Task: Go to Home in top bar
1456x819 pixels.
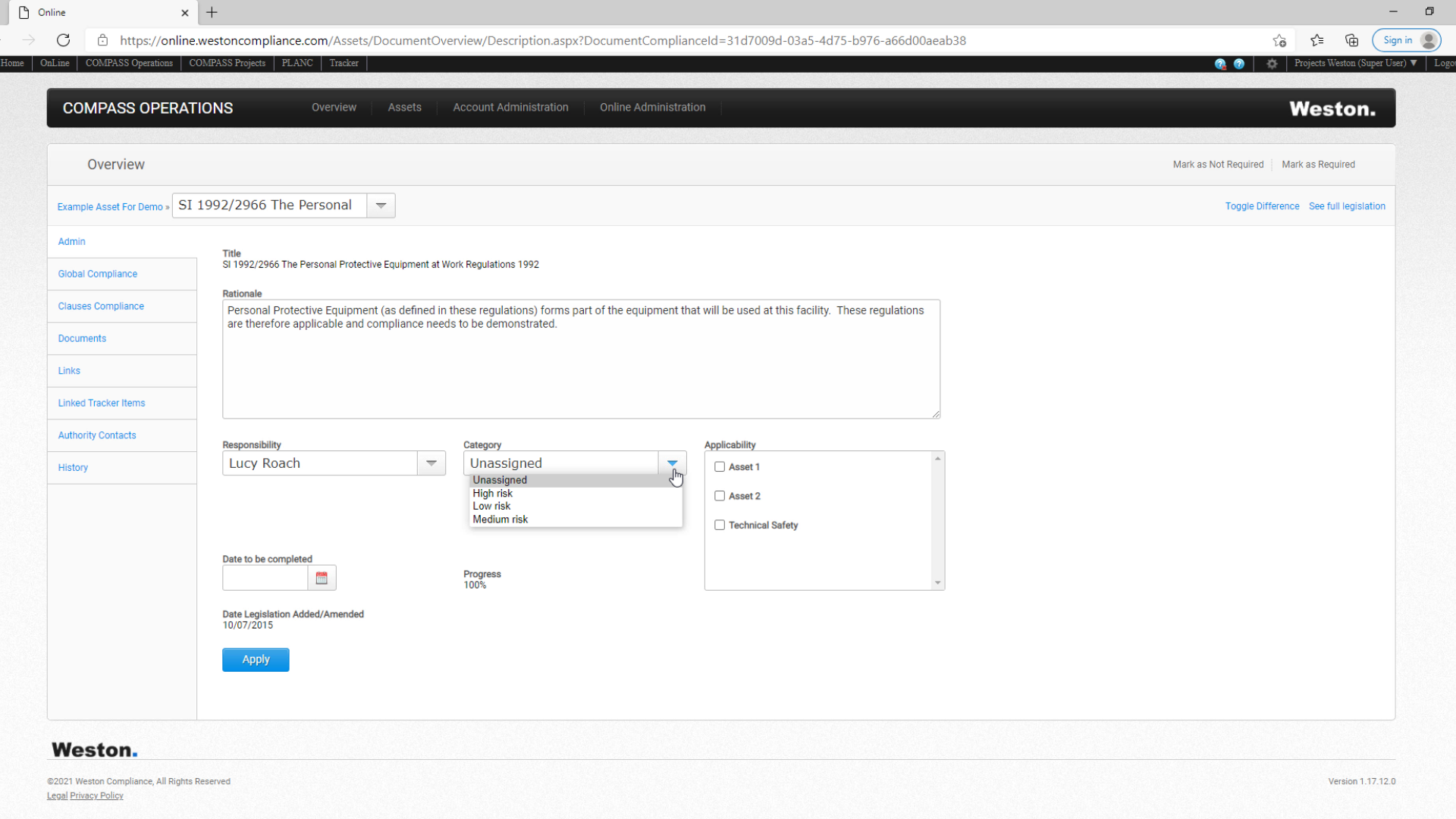Action: click(x=12, y=63)
